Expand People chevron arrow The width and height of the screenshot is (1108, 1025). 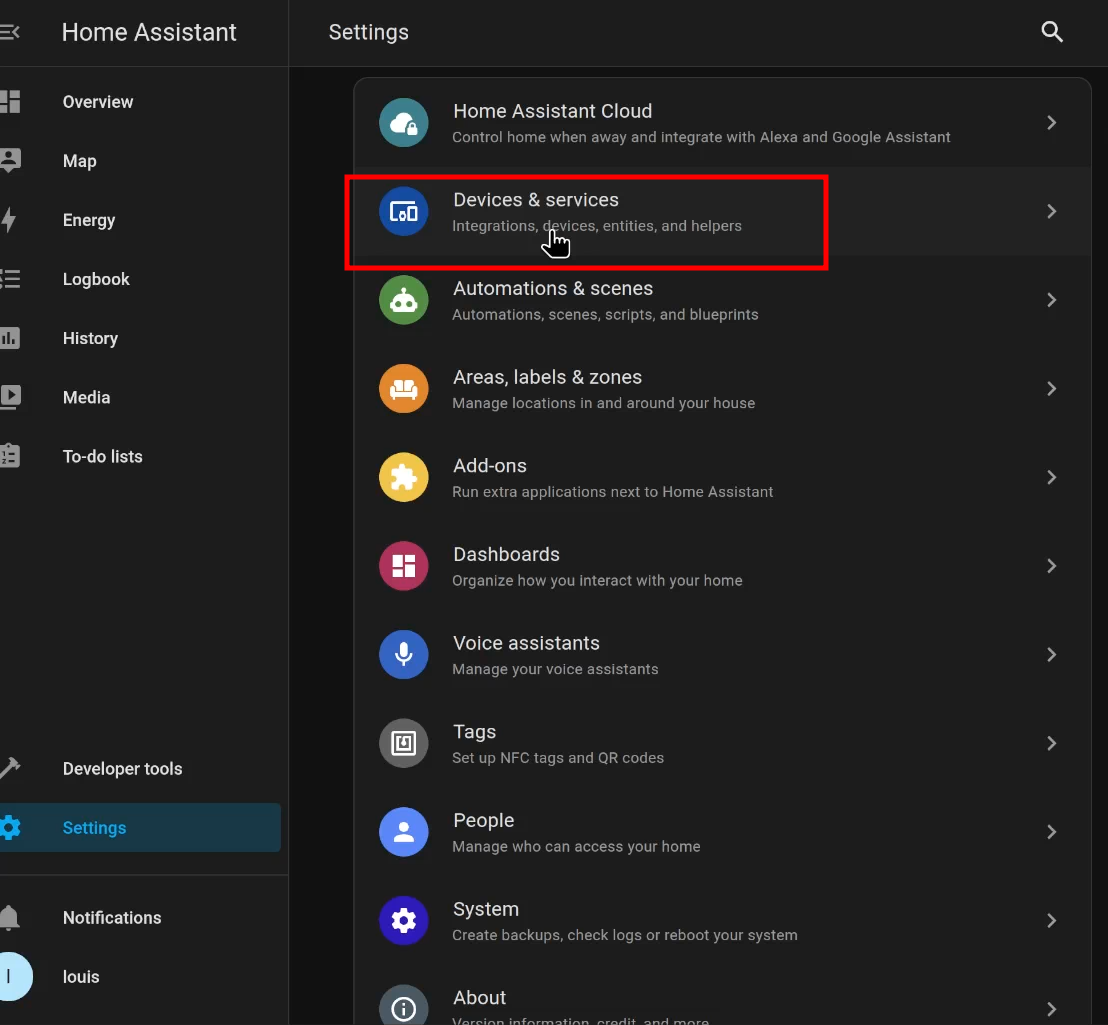click(1051, 832)
